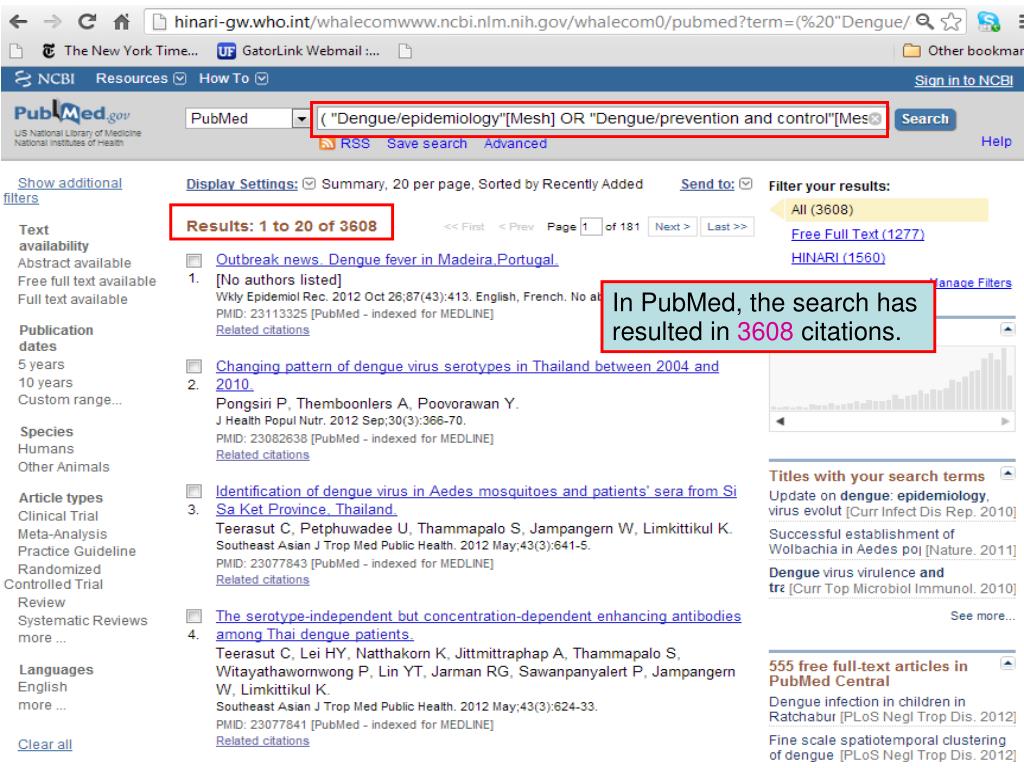Open the GatorLink Webmail bookmark
Viewport: 1024px width, 768px height.
pos(298,50)
